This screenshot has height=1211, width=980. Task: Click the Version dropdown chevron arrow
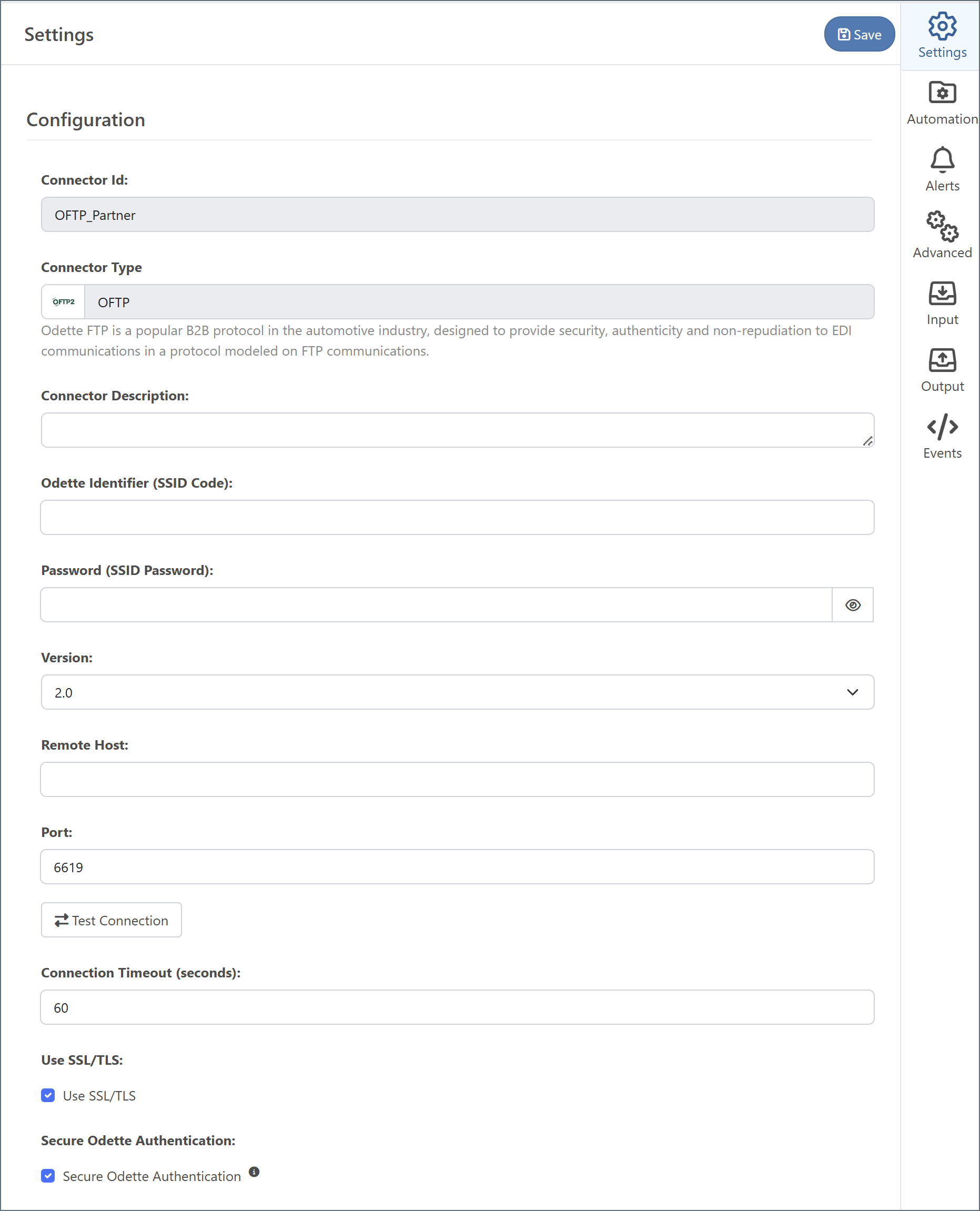point(852,692)
